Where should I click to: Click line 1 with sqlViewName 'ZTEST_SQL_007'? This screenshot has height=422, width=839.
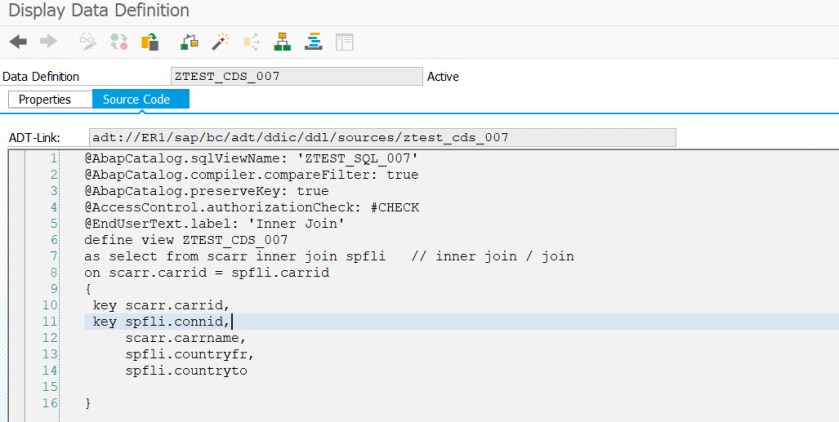click(x=251, y=158)
